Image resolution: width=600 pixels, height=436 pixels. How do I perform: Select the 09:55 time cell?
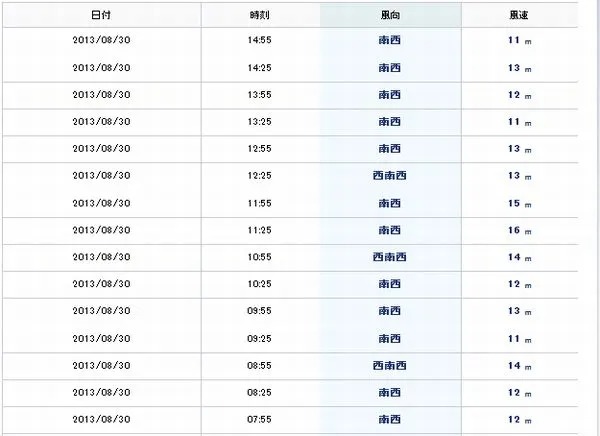(259, 310)
